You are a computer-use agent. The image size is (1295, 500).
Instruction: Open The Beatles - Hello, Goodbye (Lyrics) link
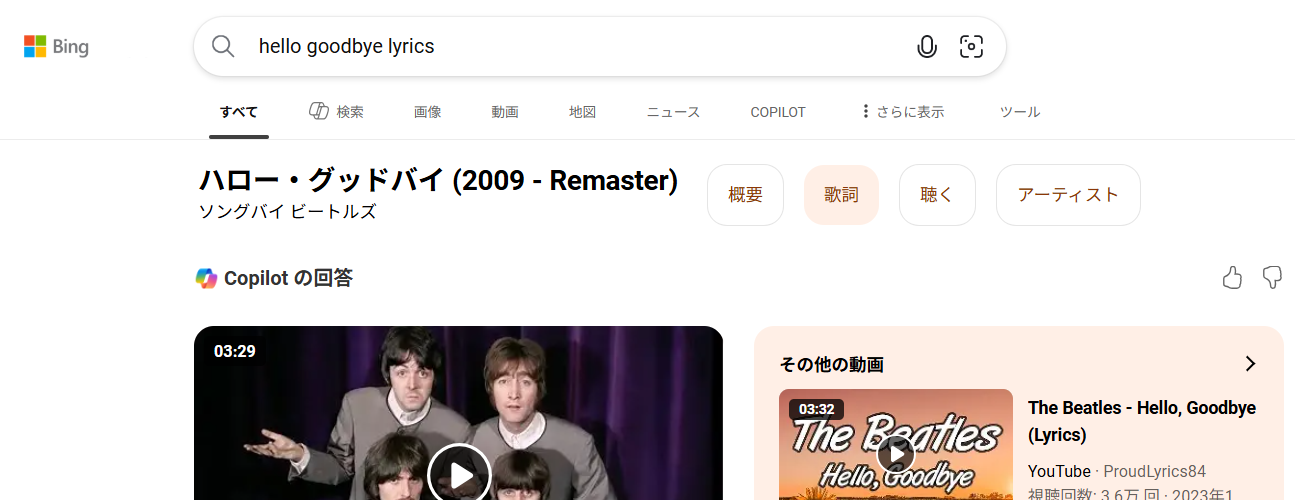(x=1142, y=421)
